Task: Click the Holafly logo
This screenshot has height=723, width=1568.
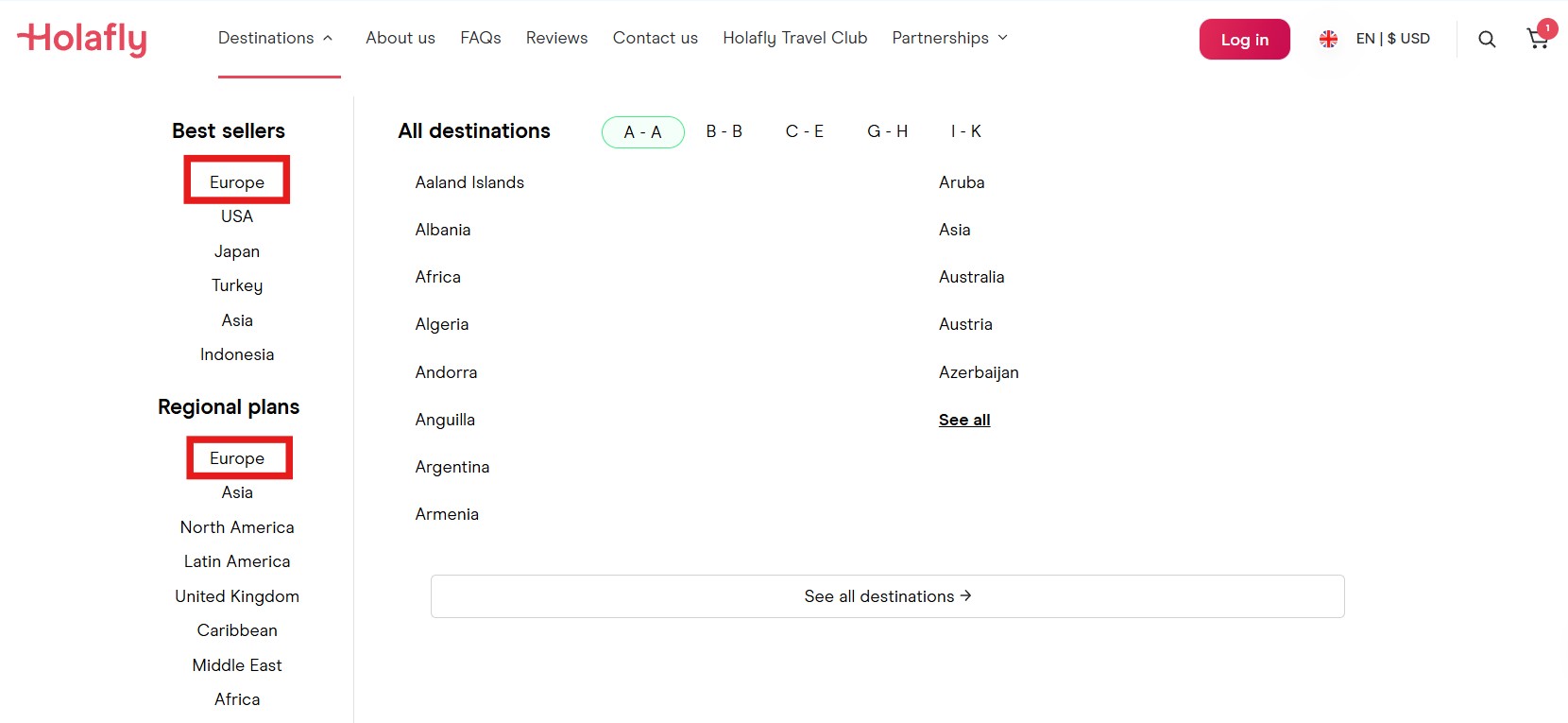Action: 82,39
